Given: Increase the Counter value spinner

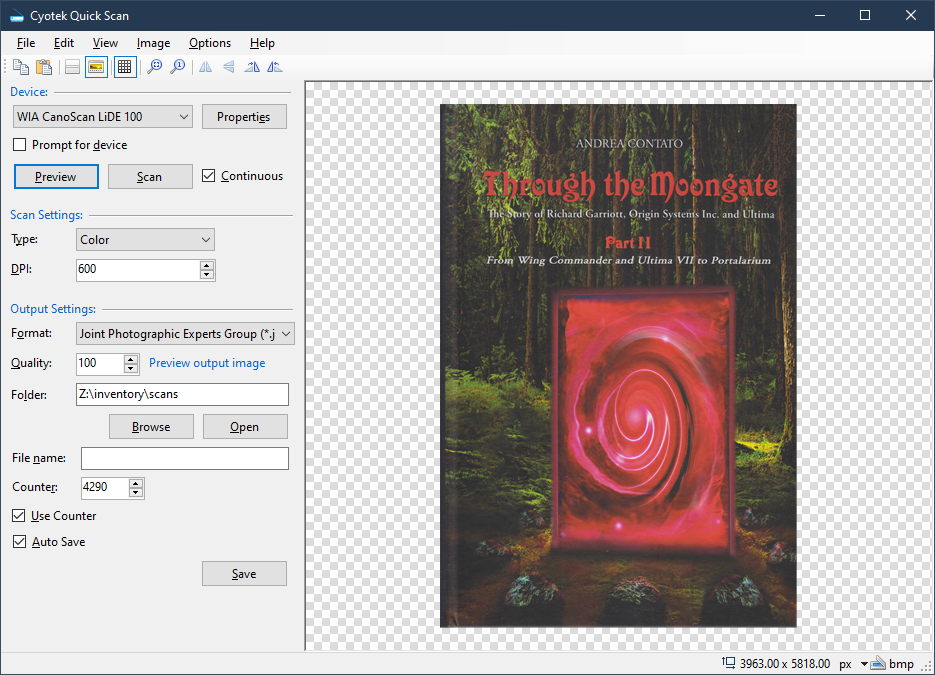Looking at the screenshot, I should pos(136,483).
